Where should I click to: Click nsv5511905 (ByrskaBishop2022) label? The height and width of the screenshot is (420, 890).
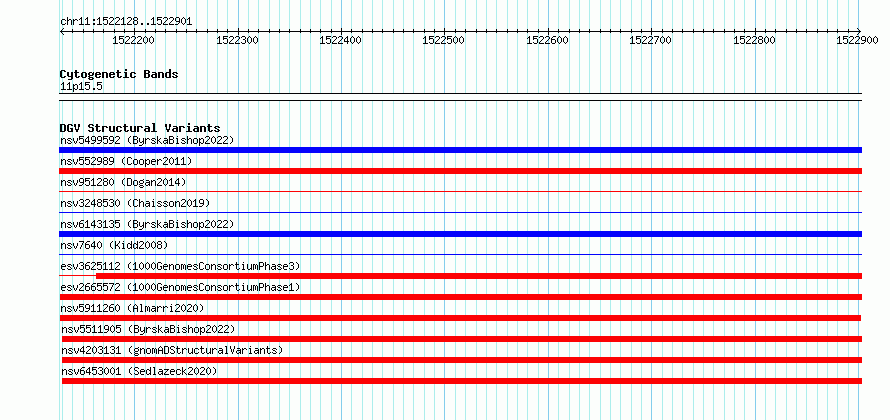[x=148, y=329]
